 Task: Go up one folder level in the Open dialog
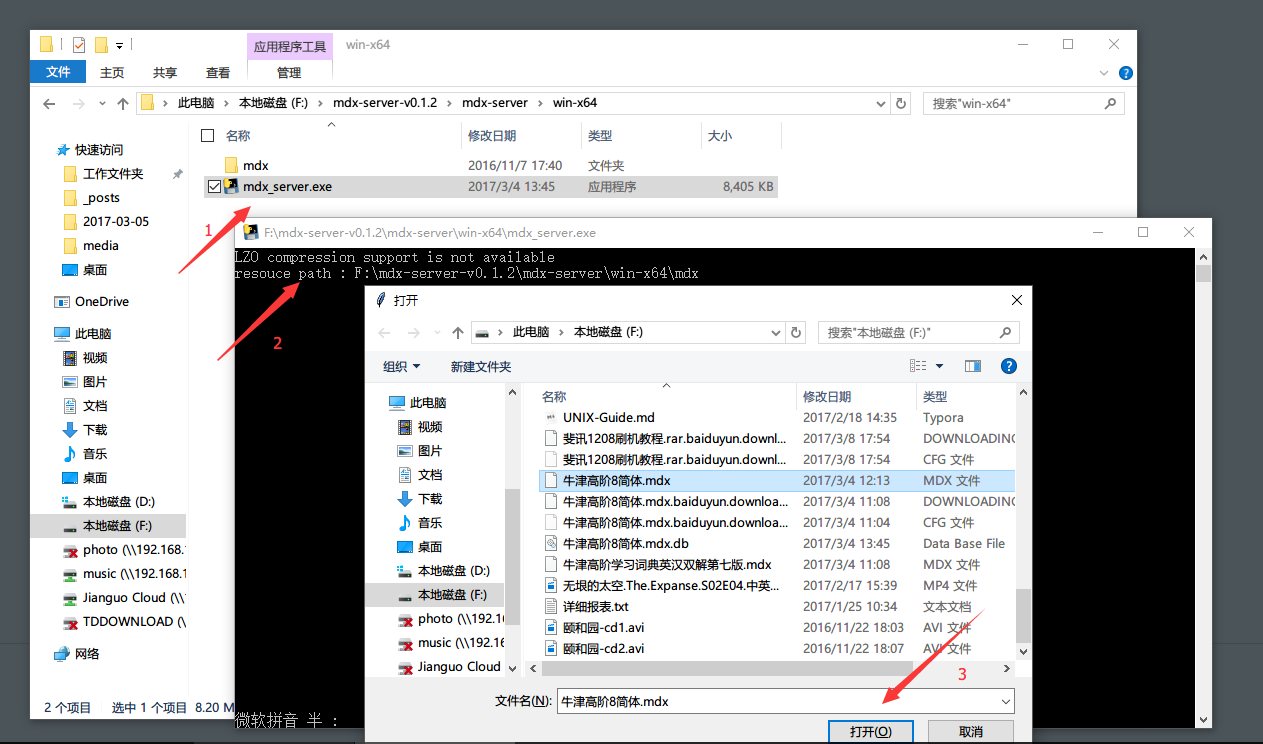(458, 333)
